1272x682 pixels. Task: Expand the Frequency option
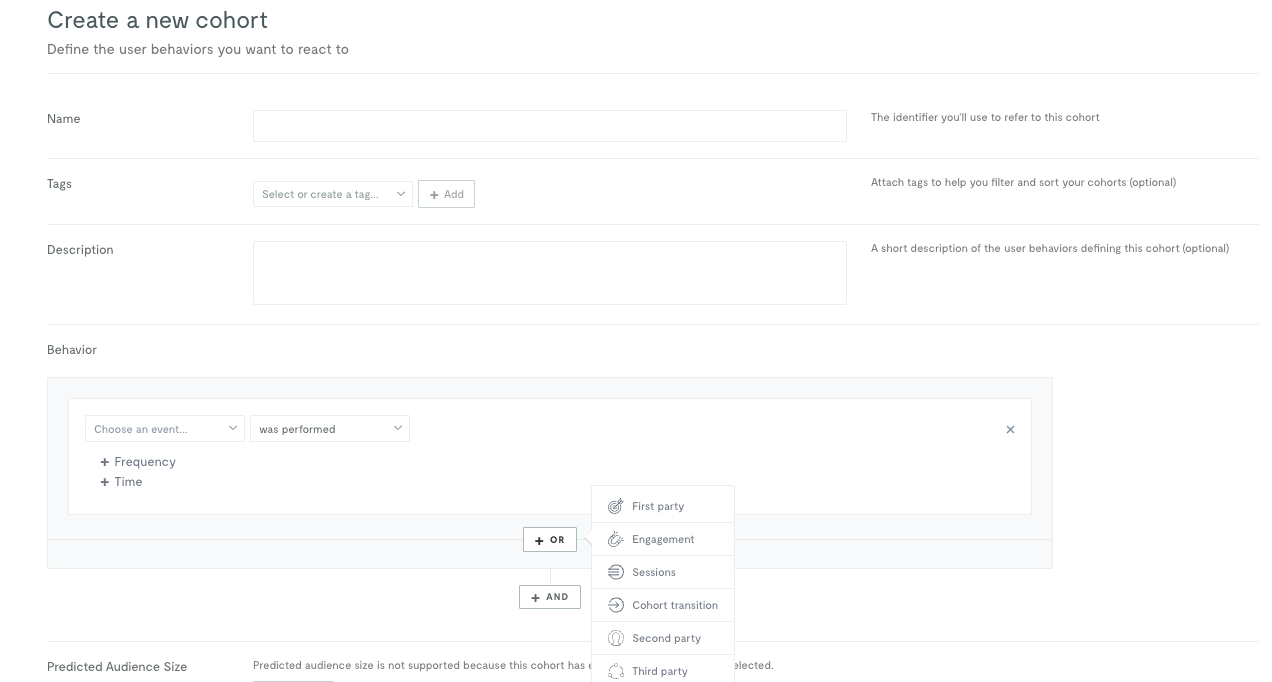pos(138,462)
